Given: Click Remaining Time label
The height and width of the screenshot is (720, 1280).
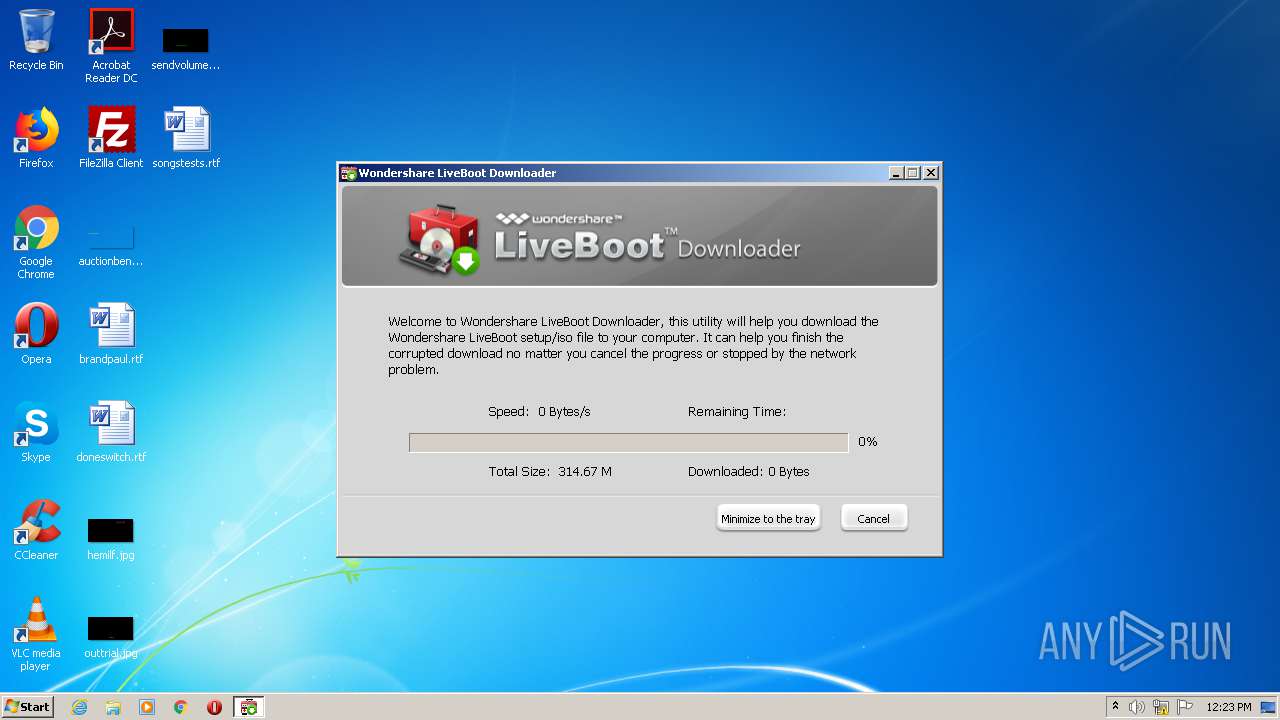Looking at the screenshot, I should click(x=737, y=412).
